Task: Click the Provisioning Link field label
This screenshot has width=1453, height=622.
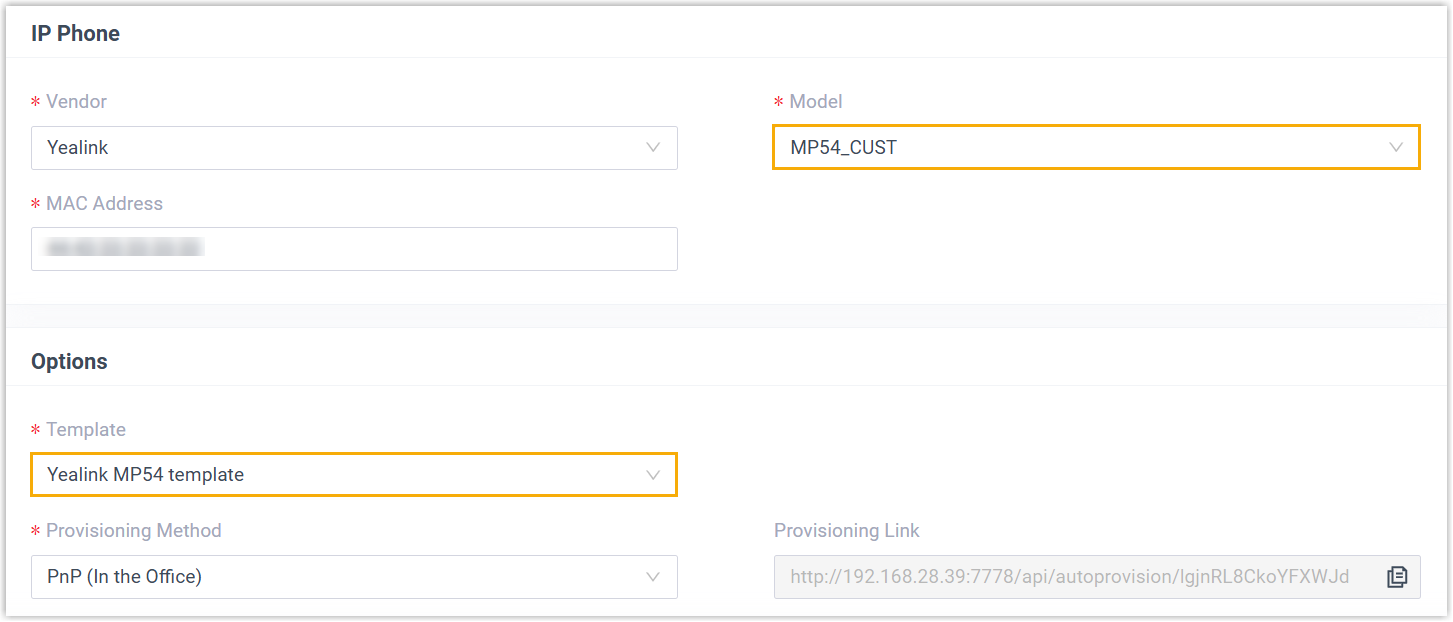Action: coord(846,530)
